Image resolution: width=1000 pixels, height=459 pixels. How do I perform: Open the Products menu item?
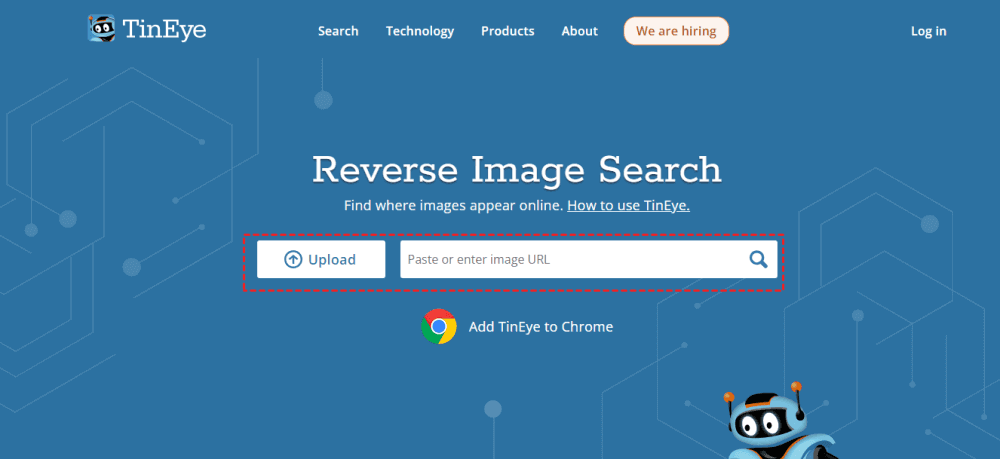coord(508,31)
